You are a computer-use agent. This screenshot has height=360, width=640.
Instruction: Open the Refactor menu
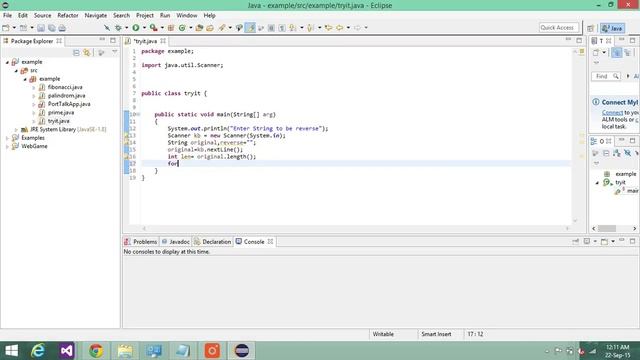tap(68, 16)
